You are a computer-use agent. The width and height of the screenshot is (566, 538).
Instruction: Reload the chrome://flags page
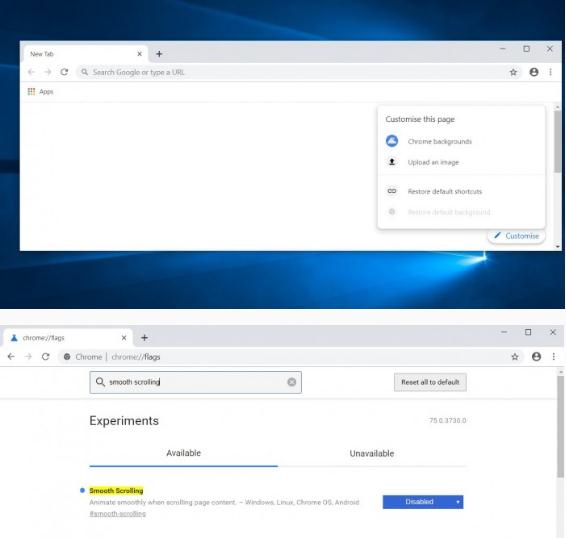tap(45, 357)
